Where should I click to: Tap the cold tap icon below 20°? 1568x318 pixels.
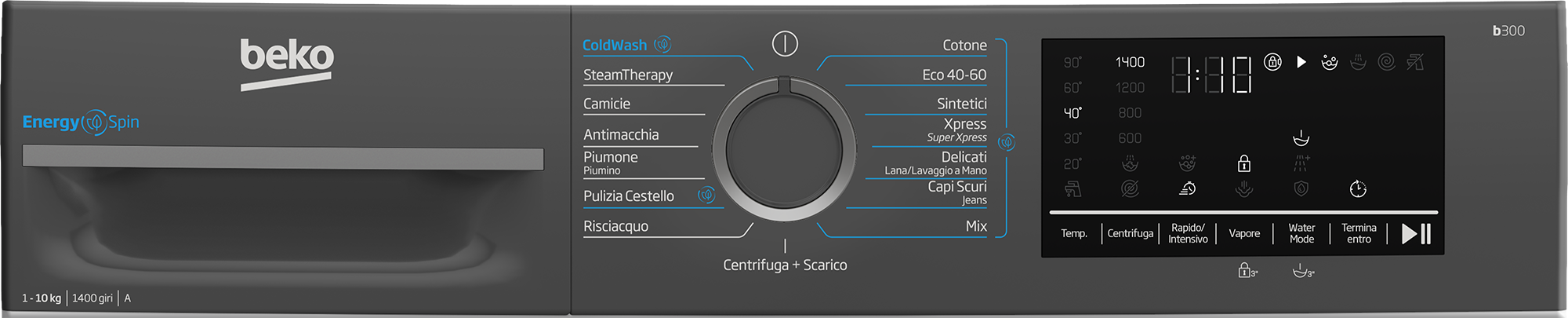1073,189
